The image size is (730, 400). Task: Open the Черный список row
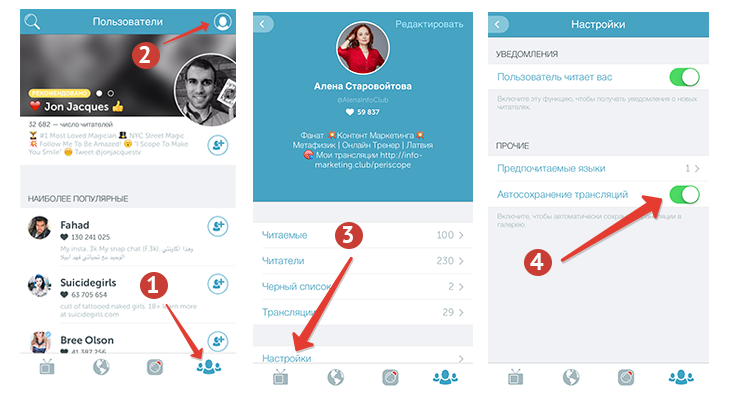click(363, 286)
